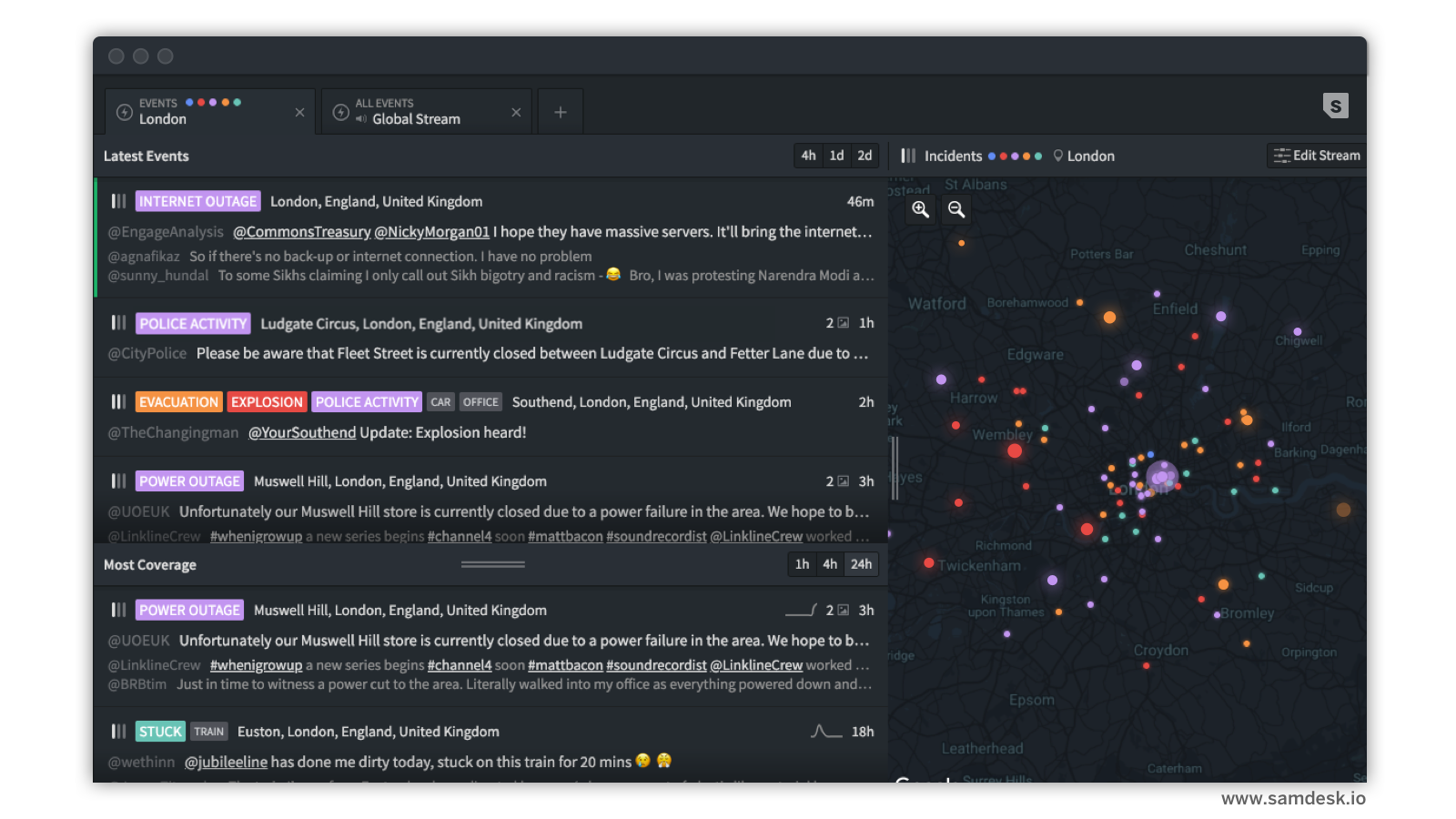1456x819 pixels.
Task: Zoom out on the map
Action: point(955,209)
